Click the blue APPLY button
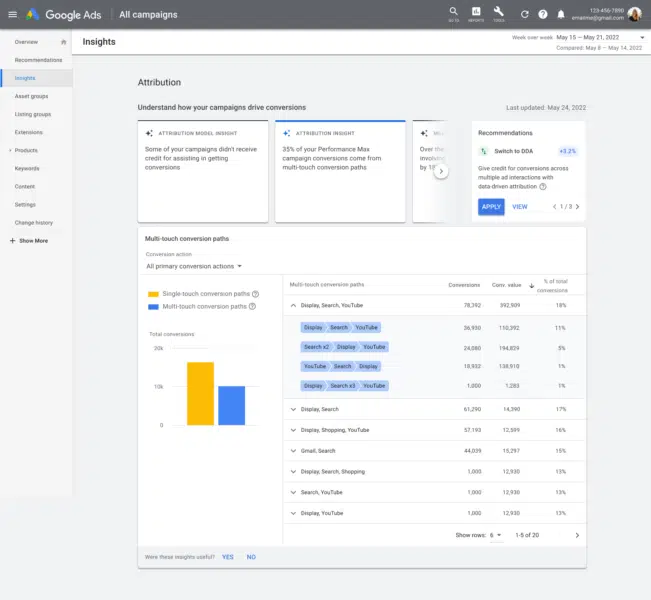Viewport: 651px width, 600px height. coord(491,207)
